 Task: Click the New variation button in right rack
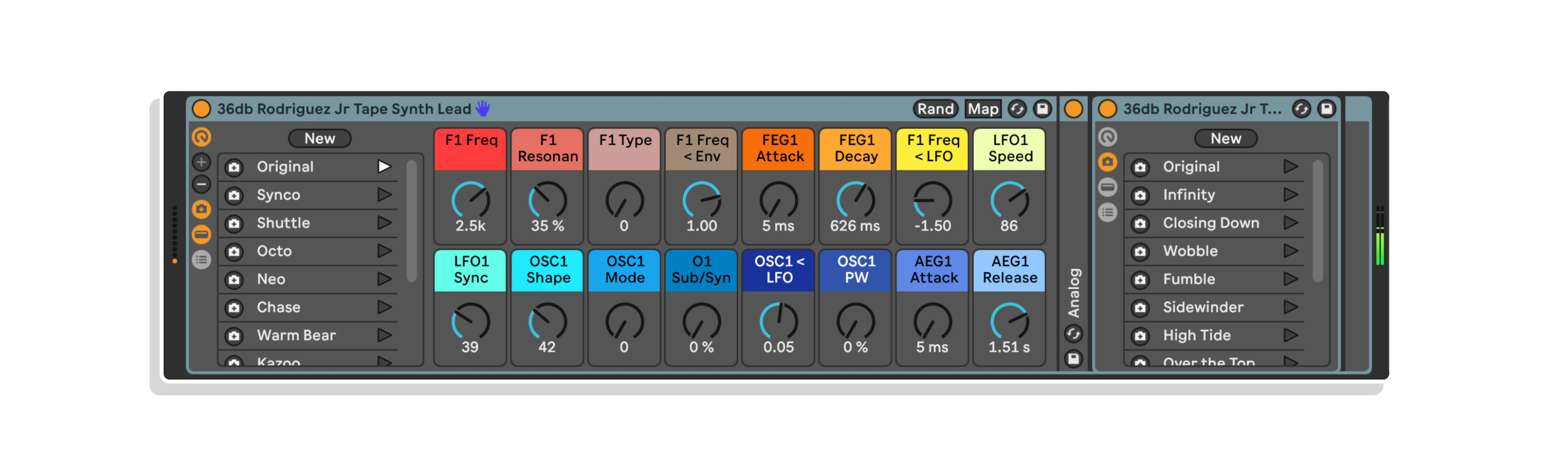1225,138
